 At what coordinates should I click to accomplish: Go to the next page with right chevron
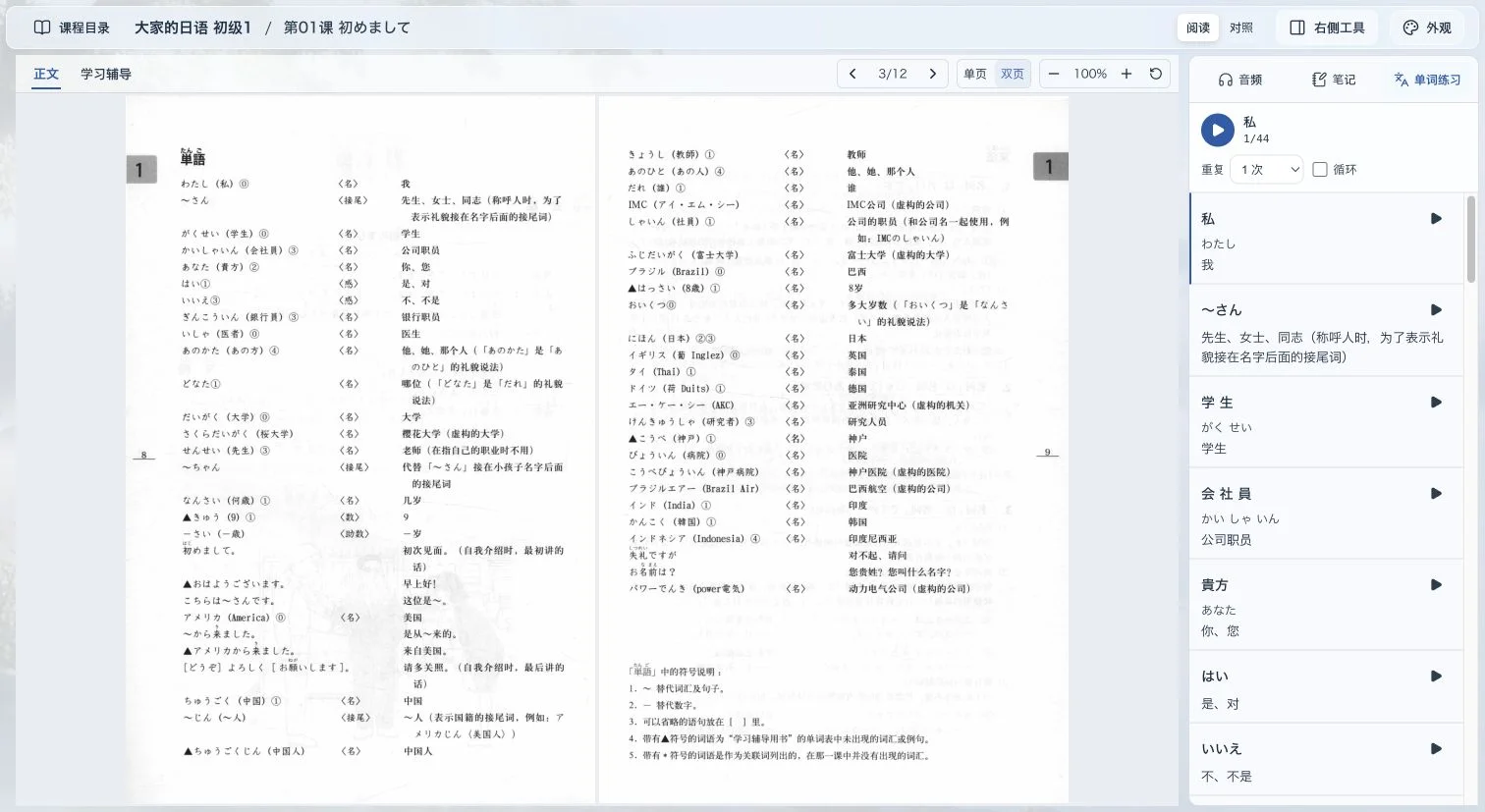933,74
